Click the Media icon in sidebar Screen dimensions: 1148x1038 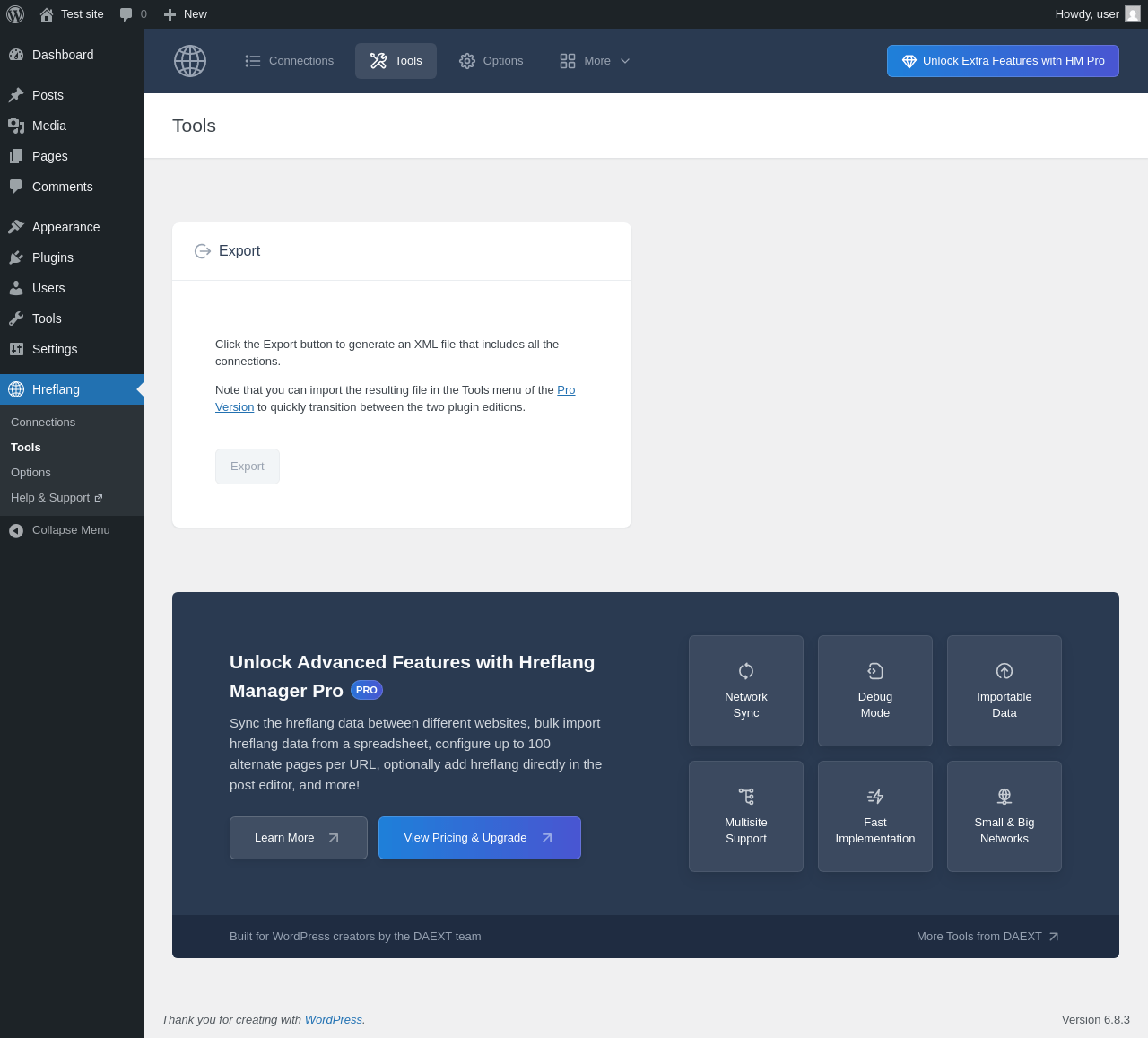tap(16, 126)
